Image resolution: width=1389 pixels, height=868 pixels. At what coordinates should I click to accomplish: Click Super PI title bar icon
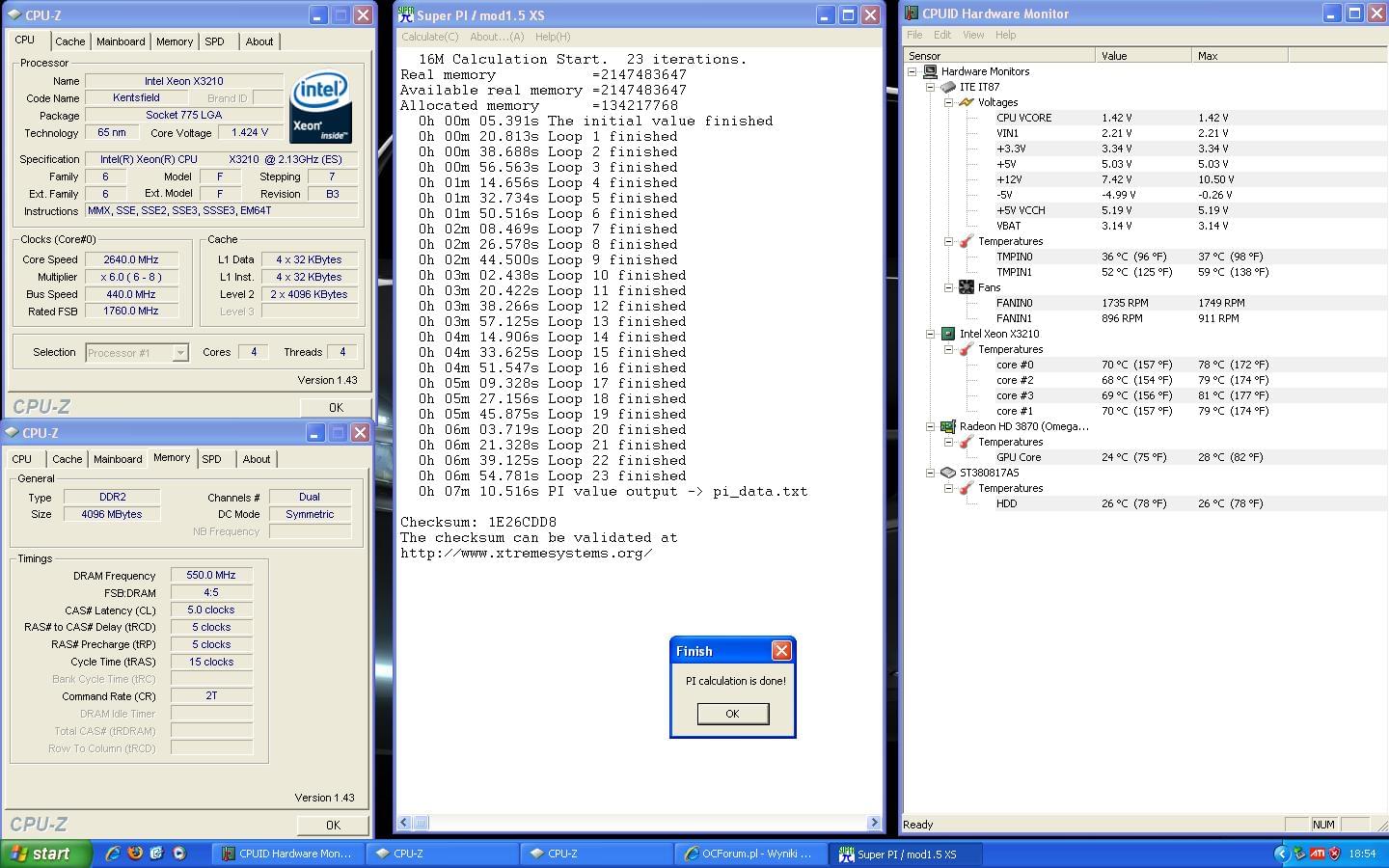(406, 14)
